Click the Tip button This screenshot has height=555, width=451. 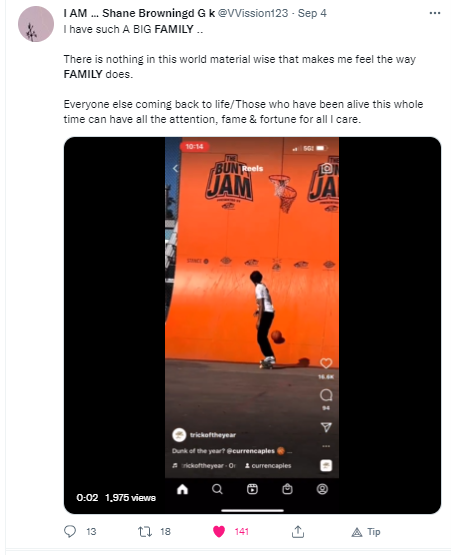click(x=366, y=532)
